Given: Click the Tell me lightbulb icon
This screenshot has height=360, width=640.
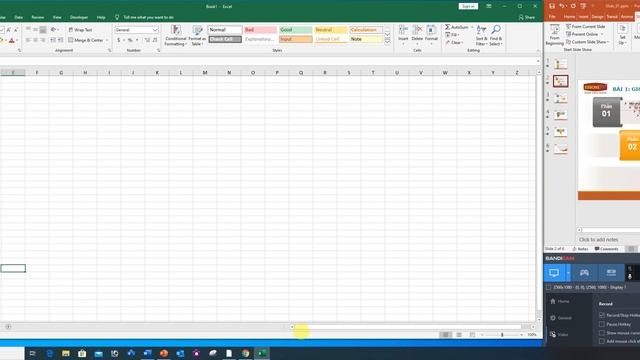Looking at the screenshot, I should coord(117,17).
